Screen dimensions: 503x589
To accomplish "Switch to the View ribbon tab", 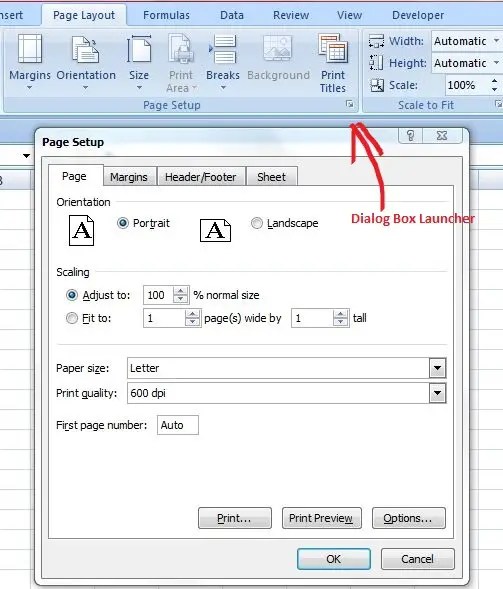I will (349, 15).
